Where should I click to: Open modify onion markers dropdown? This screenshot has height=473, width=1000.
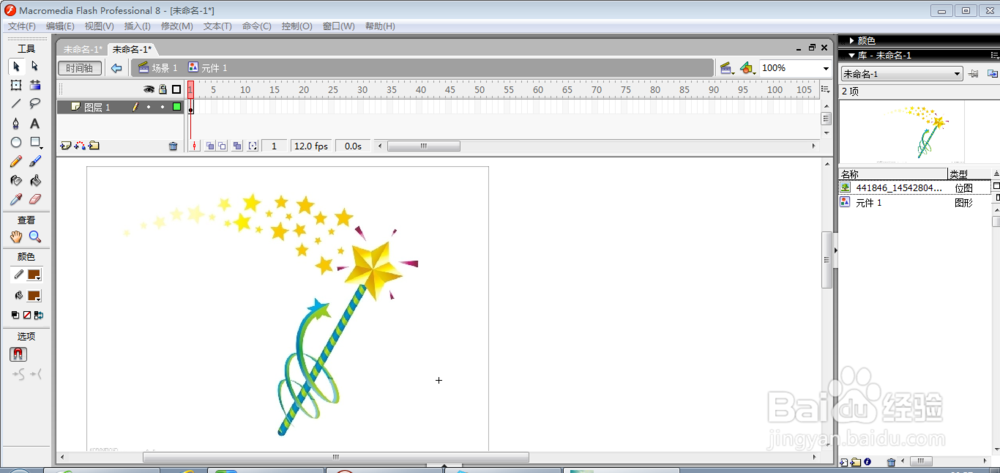click(x=253, y=146)
